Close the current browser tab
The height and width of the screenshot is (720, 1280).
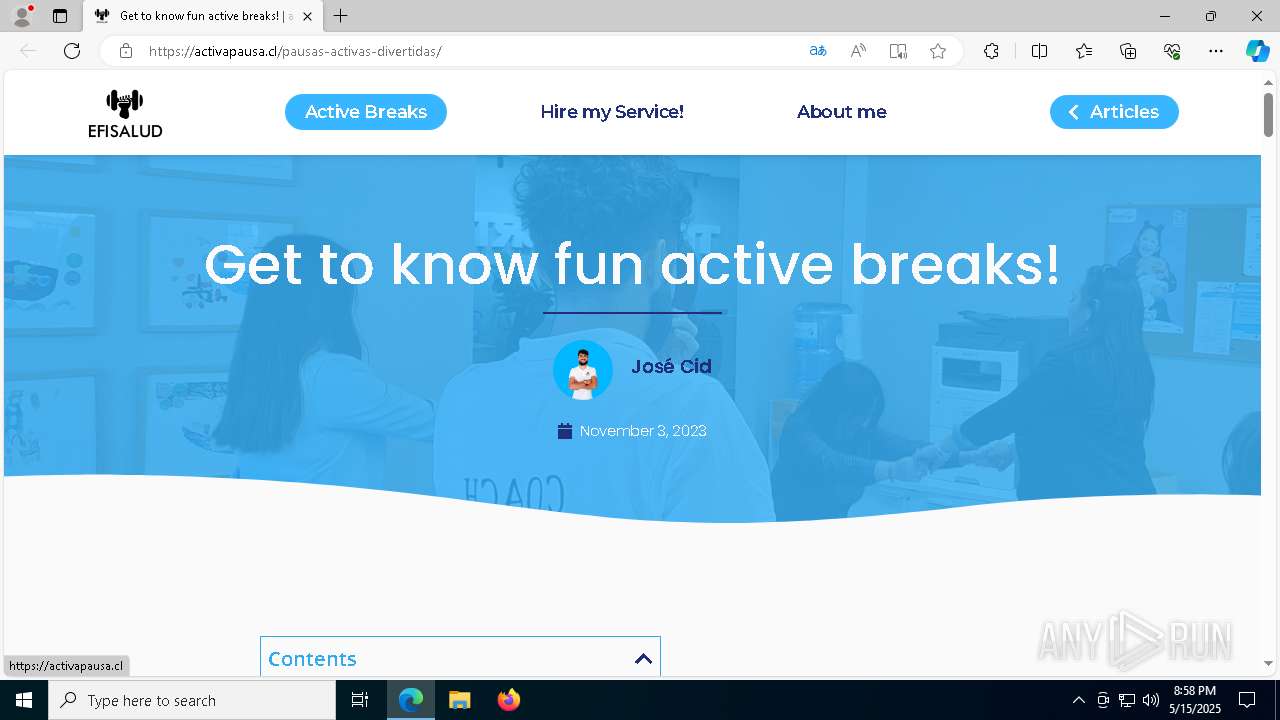pos(307,16)
